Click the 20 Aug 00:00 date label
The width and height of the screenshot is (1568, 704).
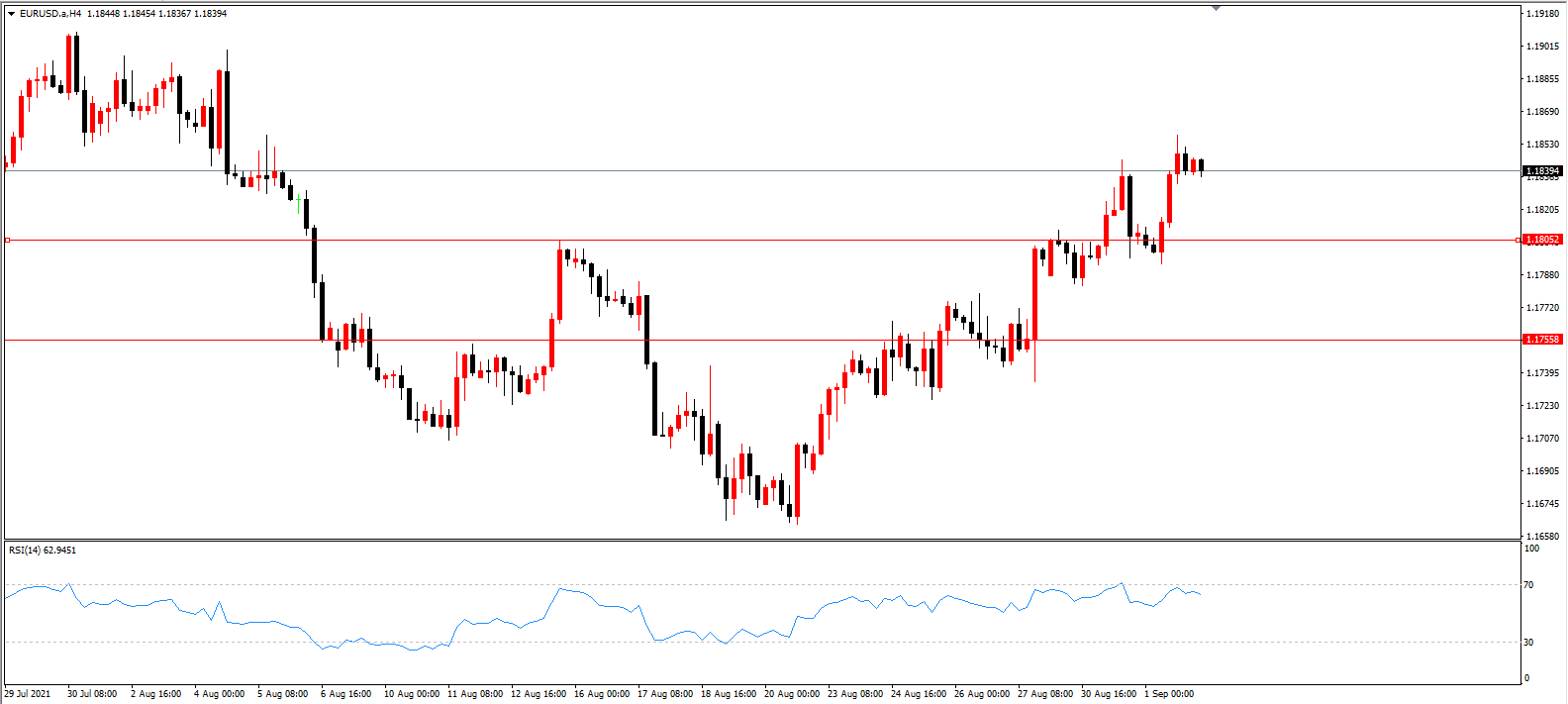click(792, 694)
